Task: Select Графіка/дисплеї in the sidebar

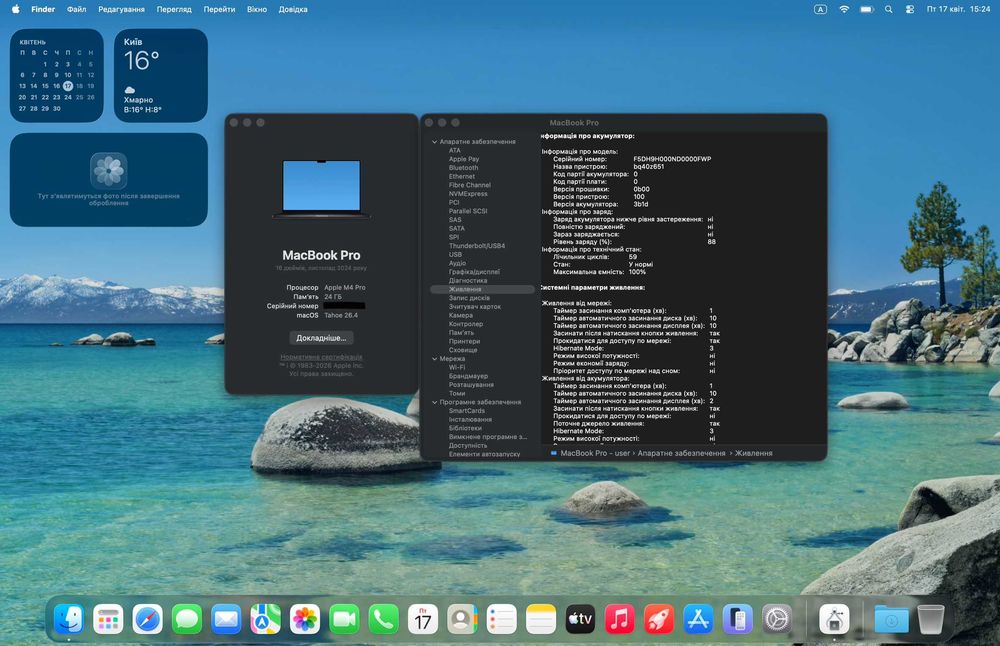Action: [x=474, y=272]
